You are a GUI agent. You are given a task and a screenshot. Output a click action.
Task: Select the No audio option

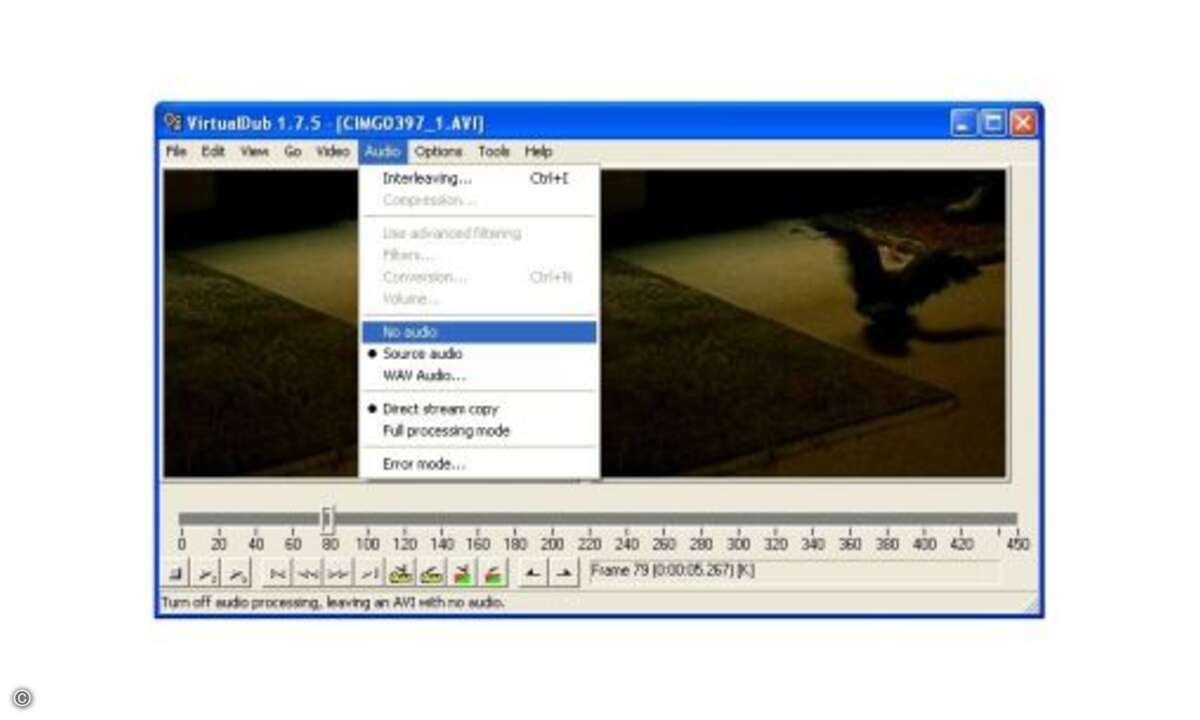click(479, 332)
